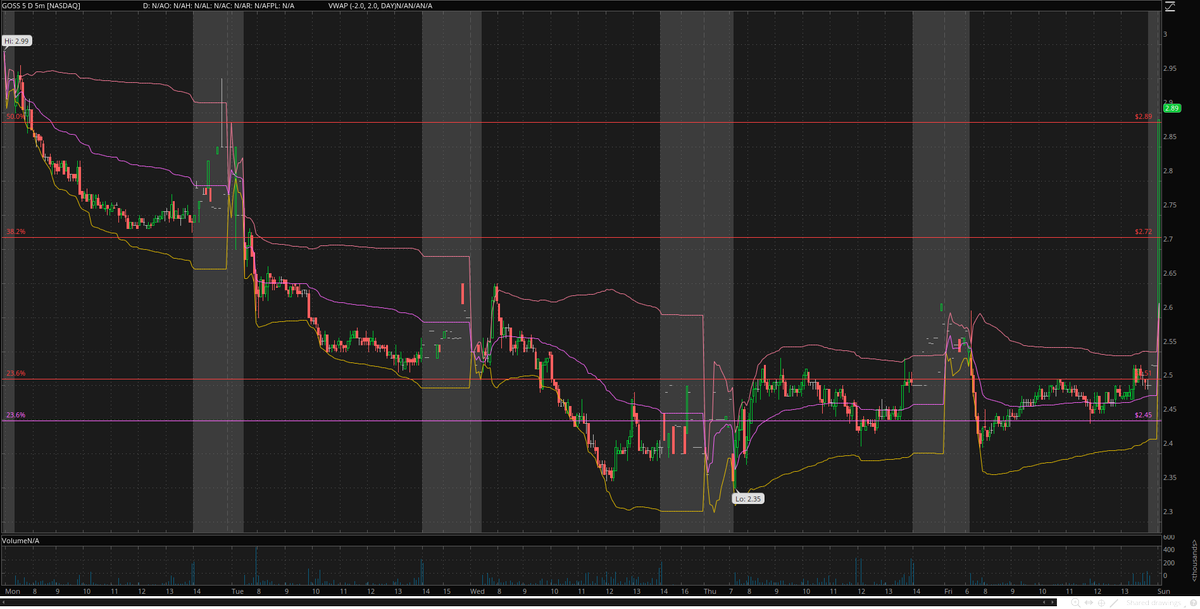The image size is (1200, 609).
Task: Click the Volume N/A panel label
Action: [x=22, y=540]
